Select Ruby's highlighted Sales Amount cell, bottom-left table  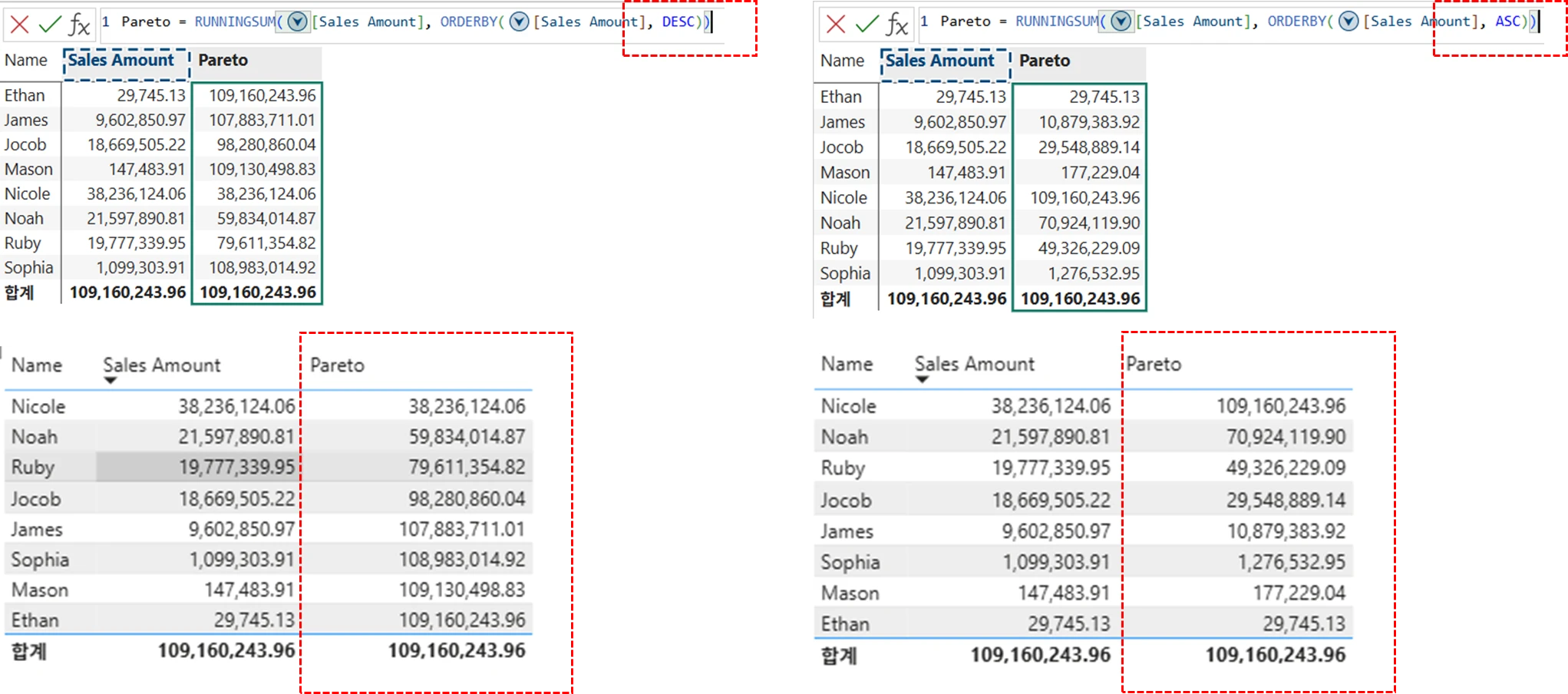click(x=197, y=467)
